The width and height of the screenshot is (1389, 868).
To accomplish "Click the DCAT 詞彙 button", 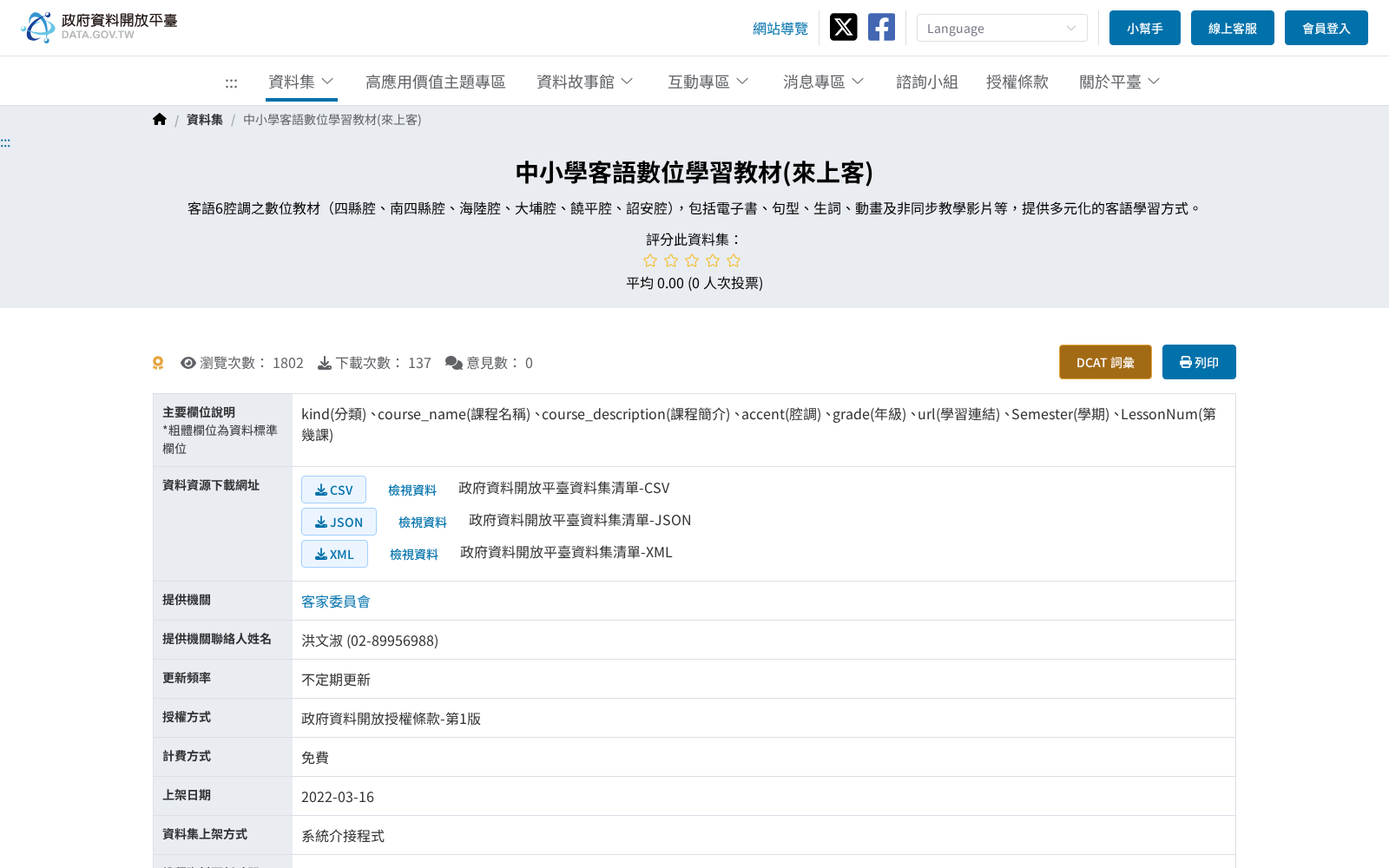I will (1105, 362).
